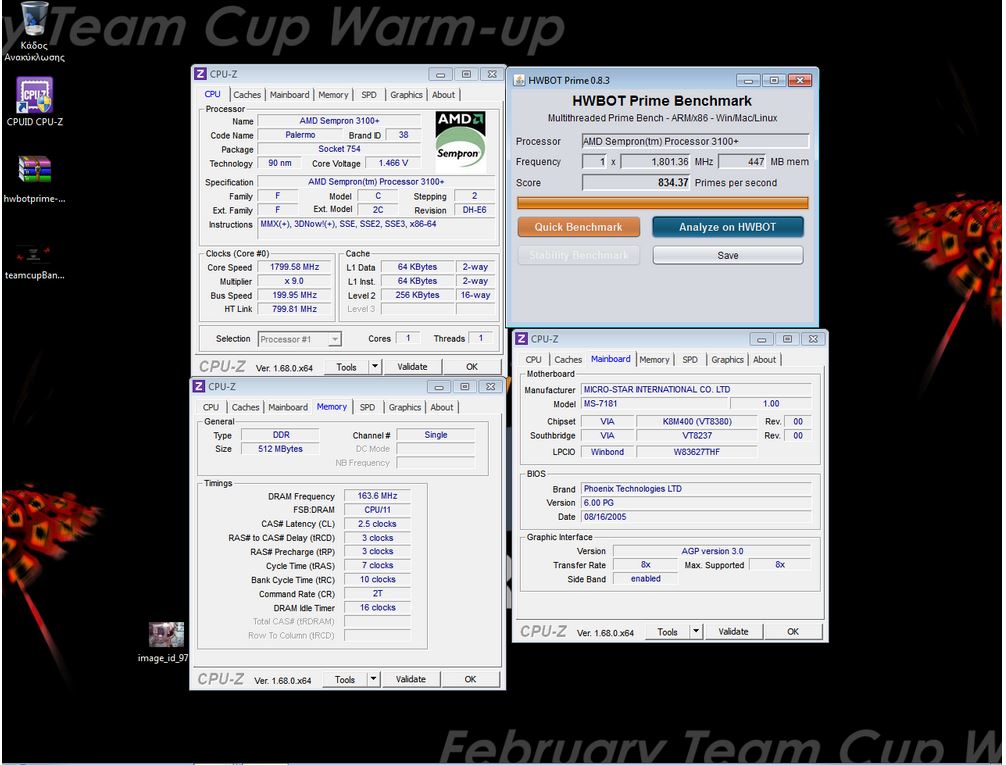Click the HWBOT Prime title bar icon
This screenshot has width=1006, height=765.
click(519, 80)
